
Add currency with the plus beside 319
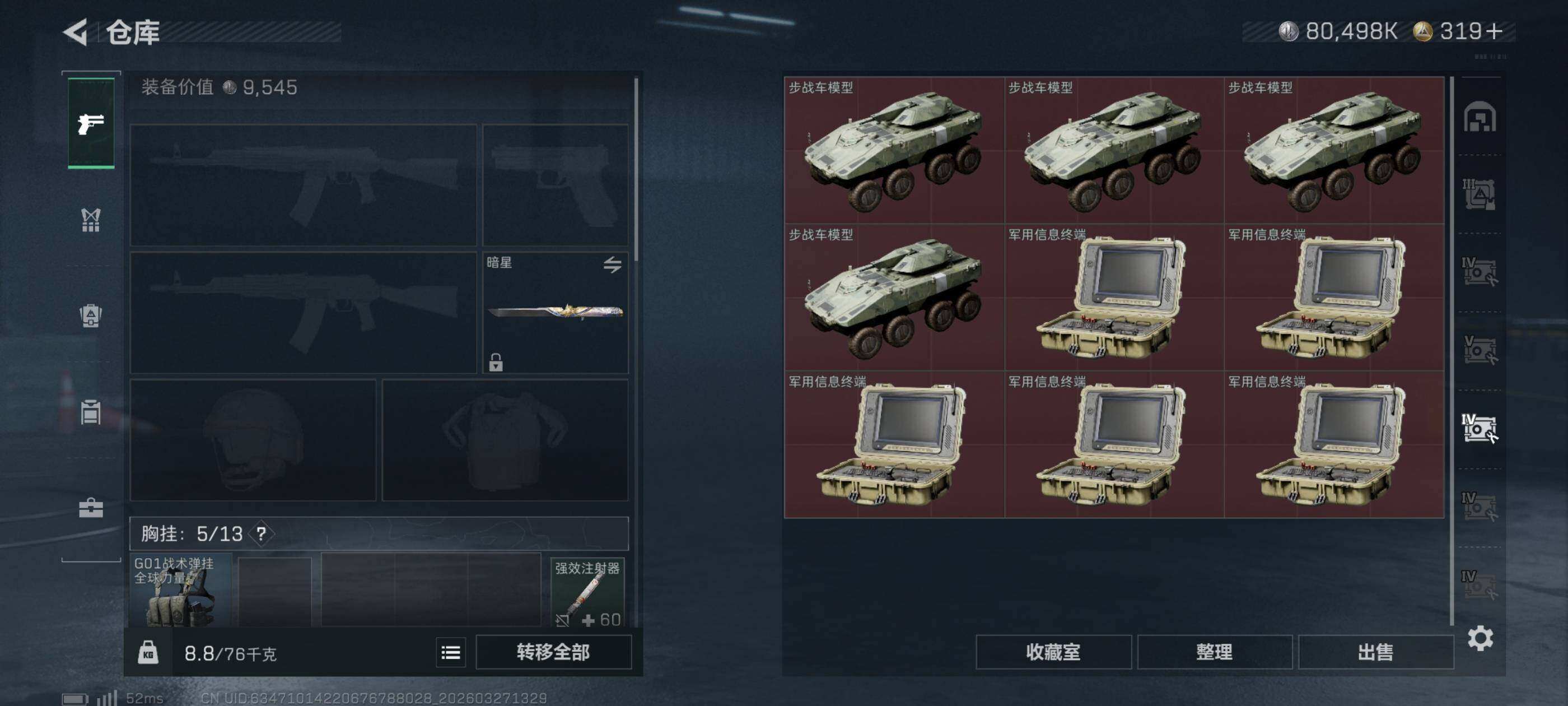[1494, 31]
